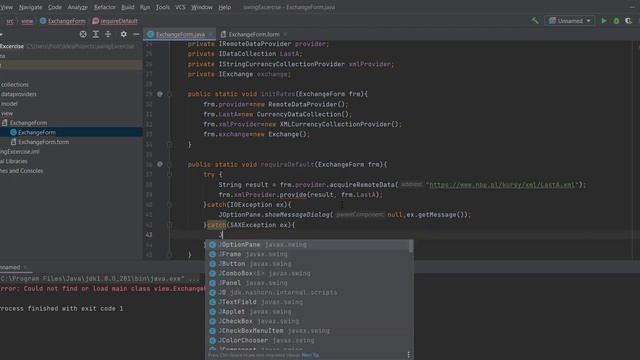Select the .iml file in project tree
This screenshot has width=640, height=360.
20,151
